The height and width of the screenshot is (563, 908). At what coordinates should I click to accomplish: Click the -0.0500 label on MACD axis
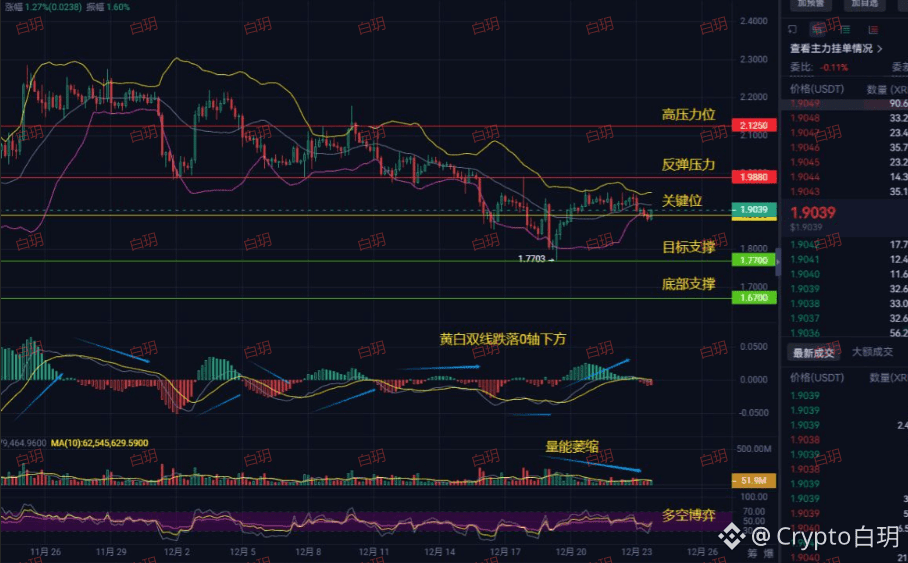(753, 413)
